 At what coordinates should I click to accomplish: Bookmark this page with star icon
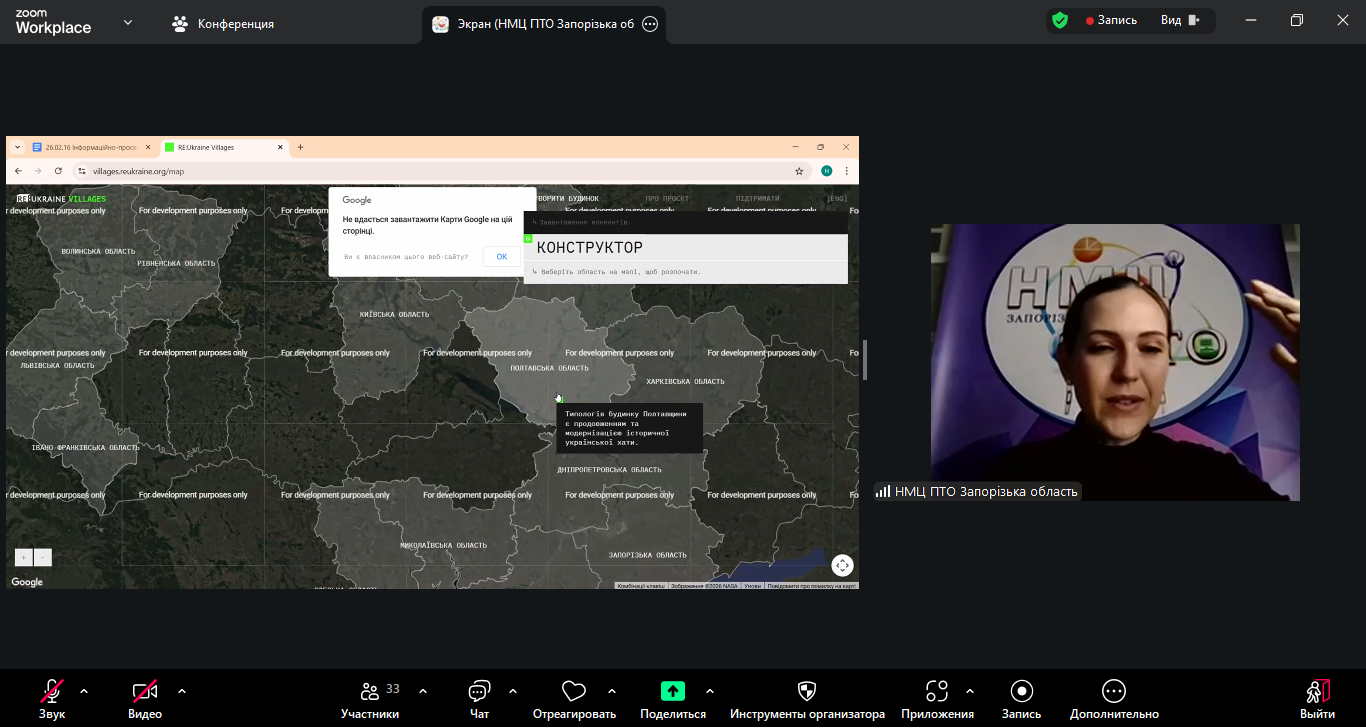click(799, 171)
